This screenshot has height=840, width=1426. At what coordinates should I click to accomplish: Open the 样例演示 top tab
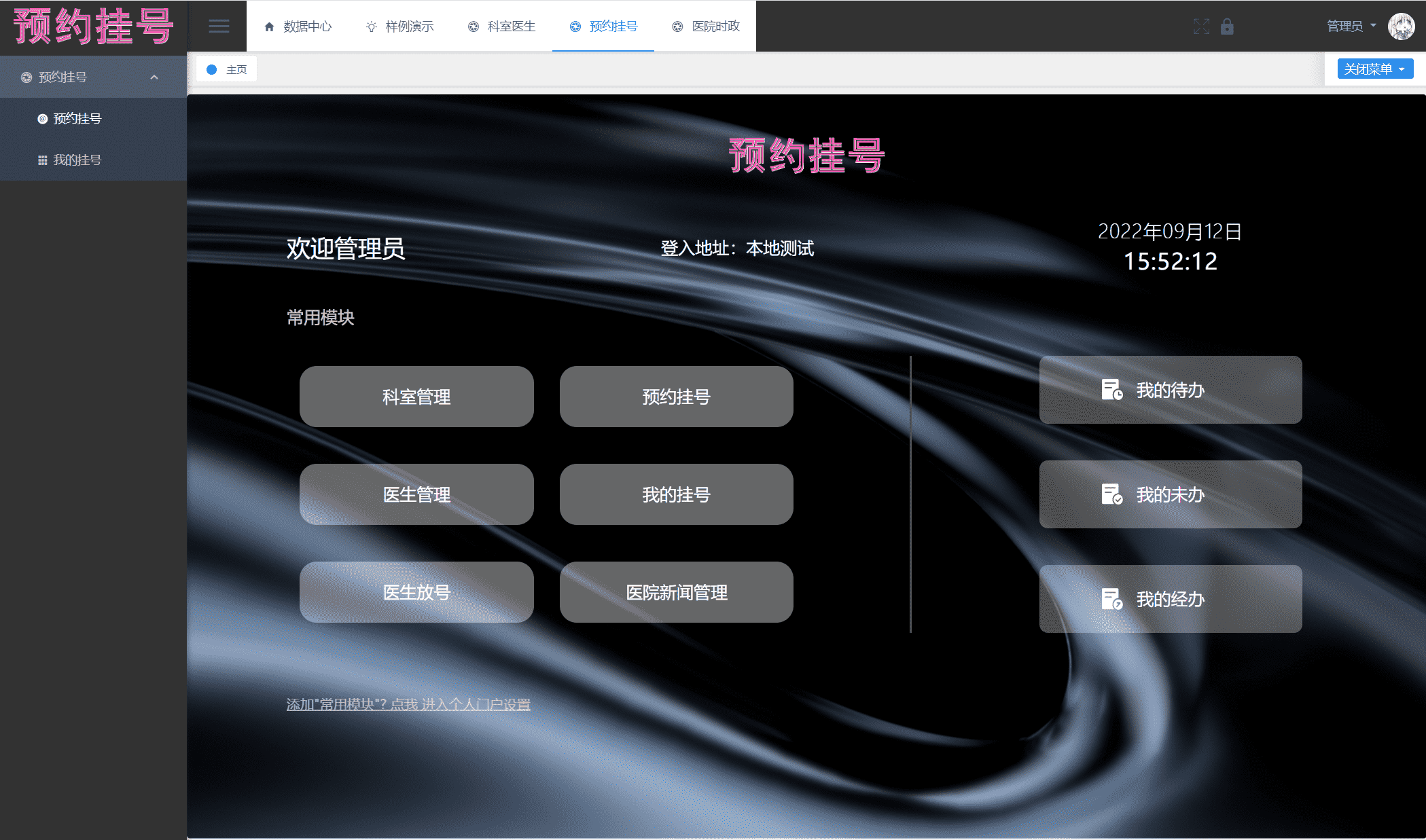(399, 26)
